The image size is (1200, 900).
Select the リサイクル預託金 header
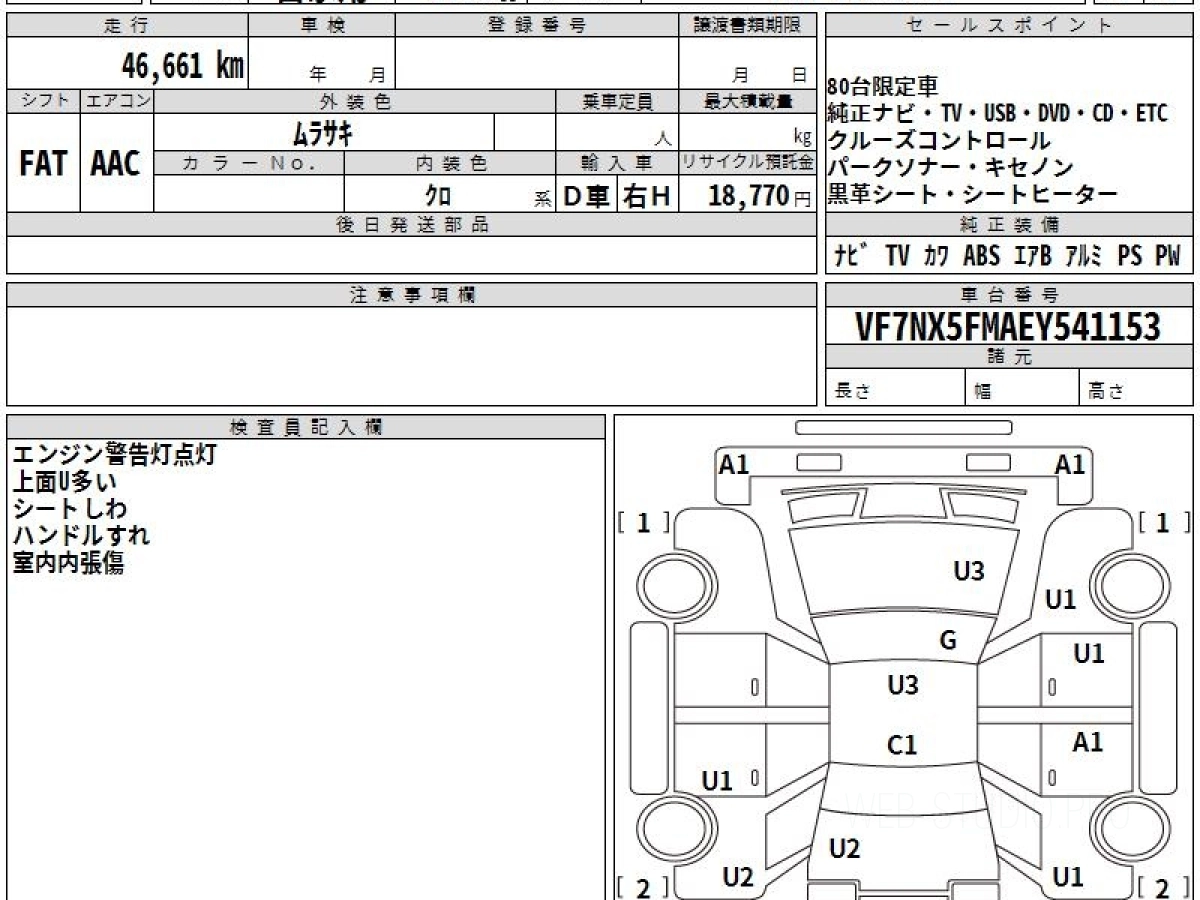(x=748, y=163)
